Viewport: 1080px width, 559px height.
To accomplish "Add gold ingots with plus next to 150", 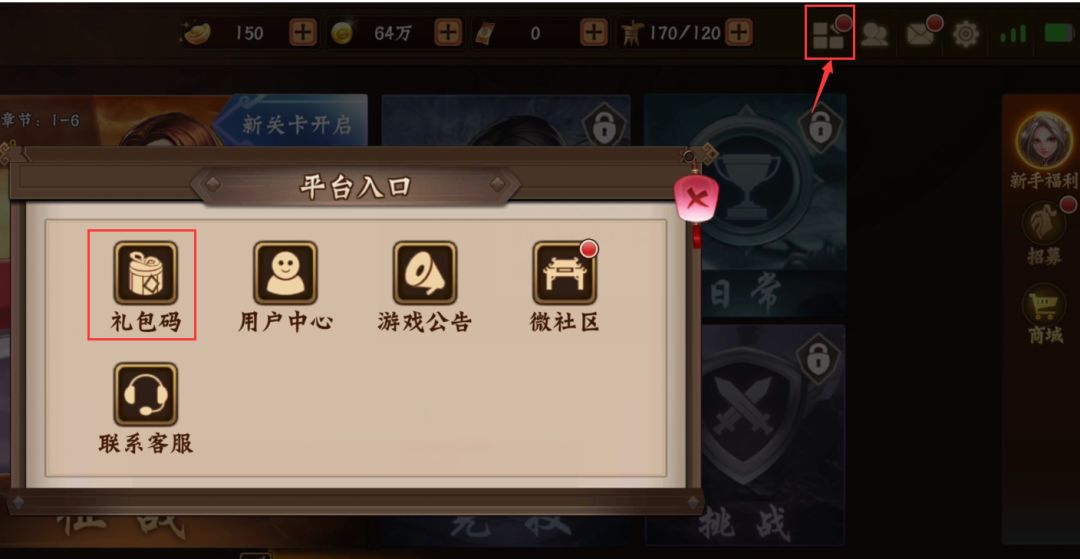I will pos(303,32).
